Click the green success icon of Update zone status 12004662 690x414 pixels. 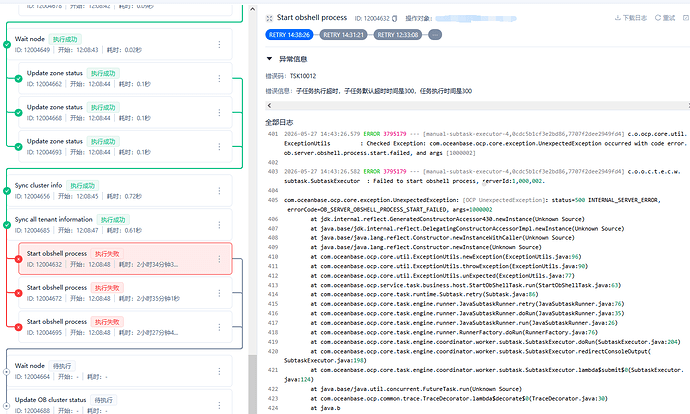[18, 79]
